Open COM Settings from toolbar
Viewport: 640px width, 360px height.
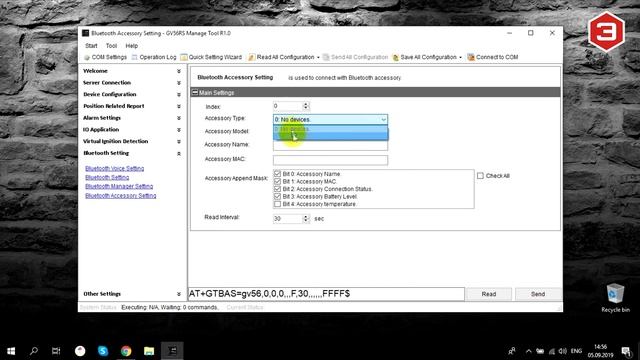pos(105,57)
